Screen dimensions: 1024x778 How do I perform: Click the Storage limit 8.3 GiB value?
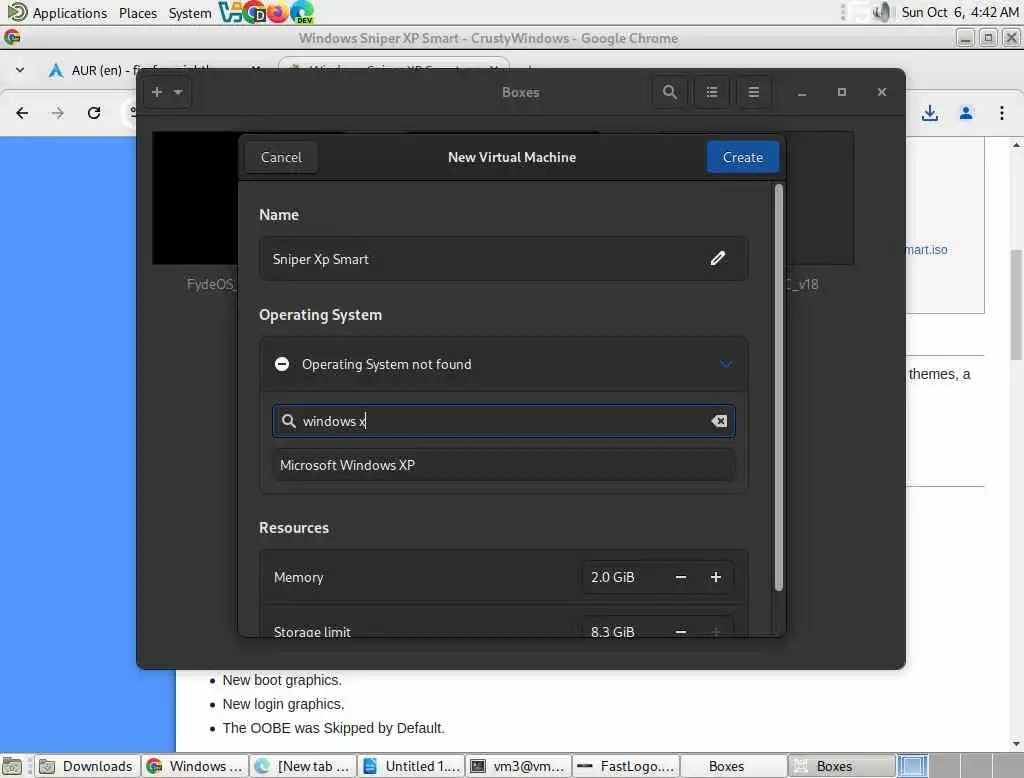613,632
